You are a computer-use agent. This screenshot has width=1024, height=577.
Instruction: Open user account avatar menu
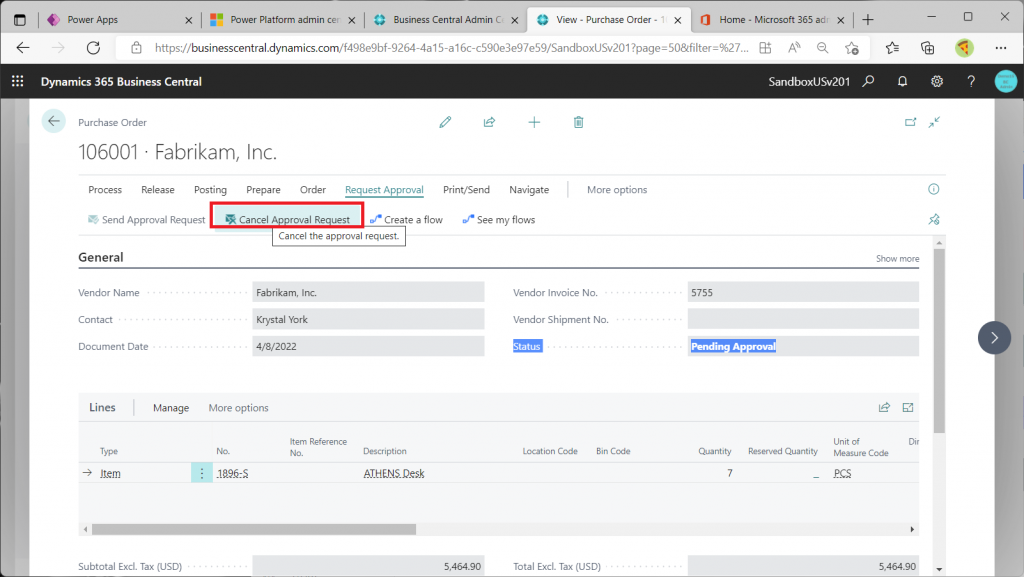tap(1006, 82)
